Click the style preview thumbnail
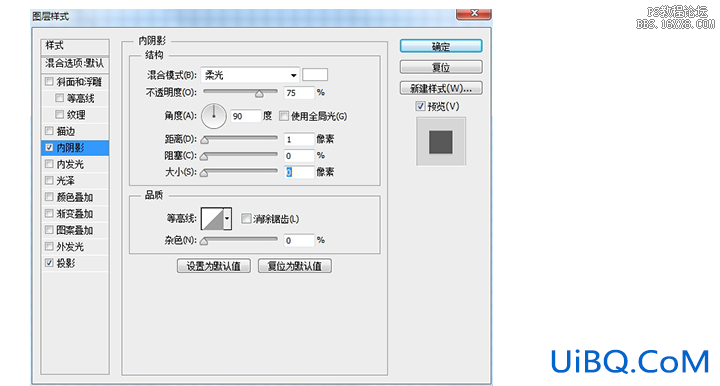Image resolution: width=720 pixels, height=386 pixels. click(441, 141)
